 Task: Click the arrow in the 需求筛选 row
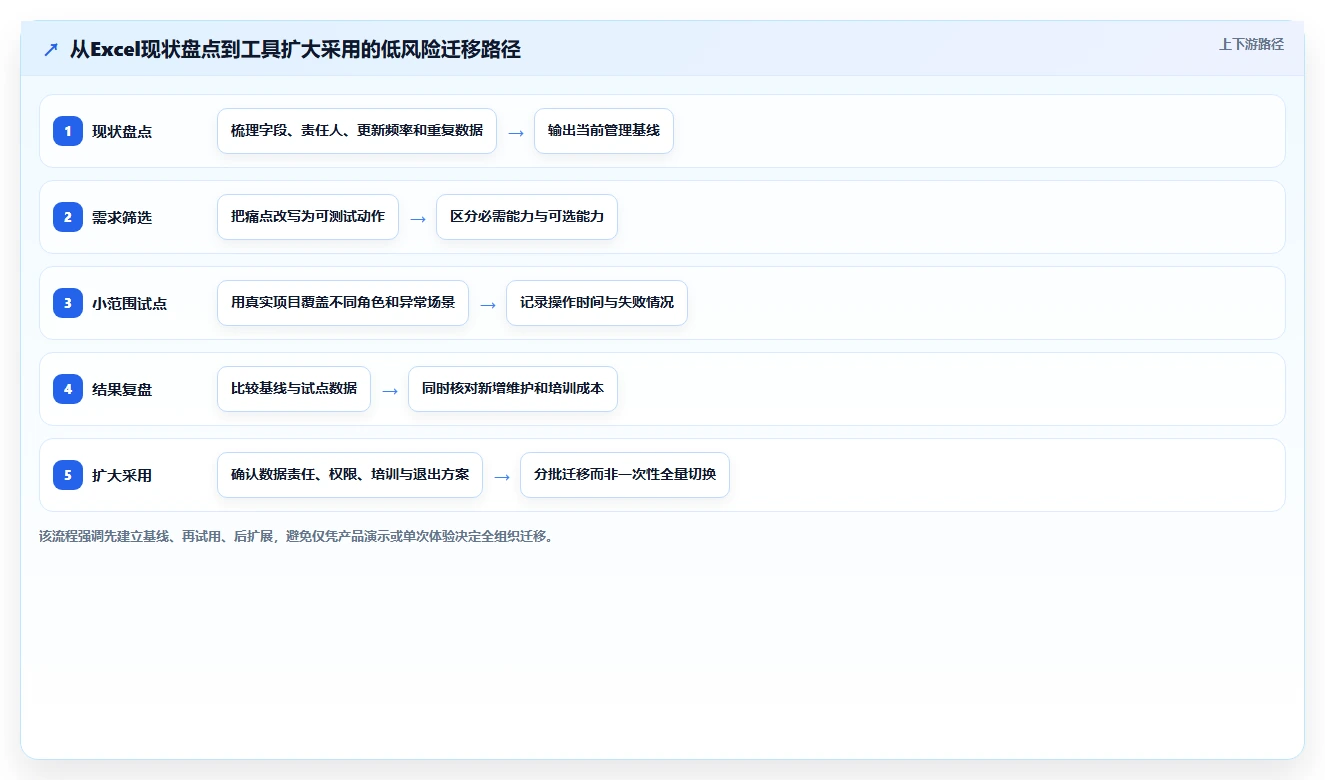coord(418,219)
